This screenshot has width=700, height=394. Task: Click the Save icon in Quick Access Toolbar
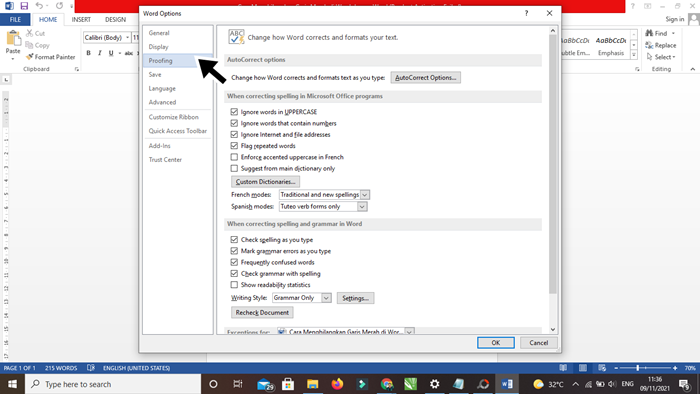point(24,6)
